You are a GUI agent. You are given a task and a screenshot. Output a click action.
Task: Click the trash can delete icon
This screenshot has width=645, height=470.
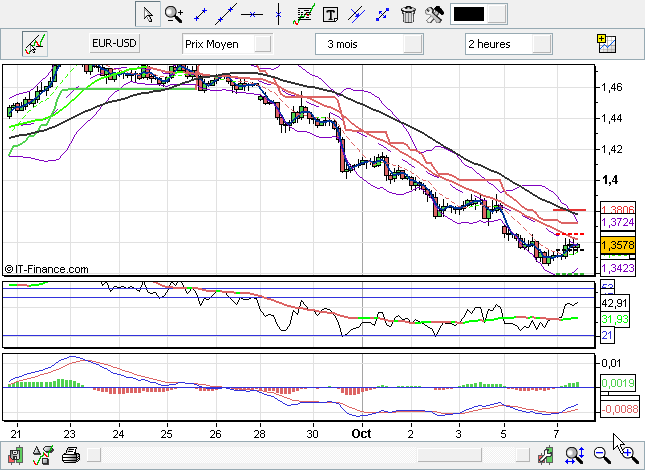pos(408,14)
